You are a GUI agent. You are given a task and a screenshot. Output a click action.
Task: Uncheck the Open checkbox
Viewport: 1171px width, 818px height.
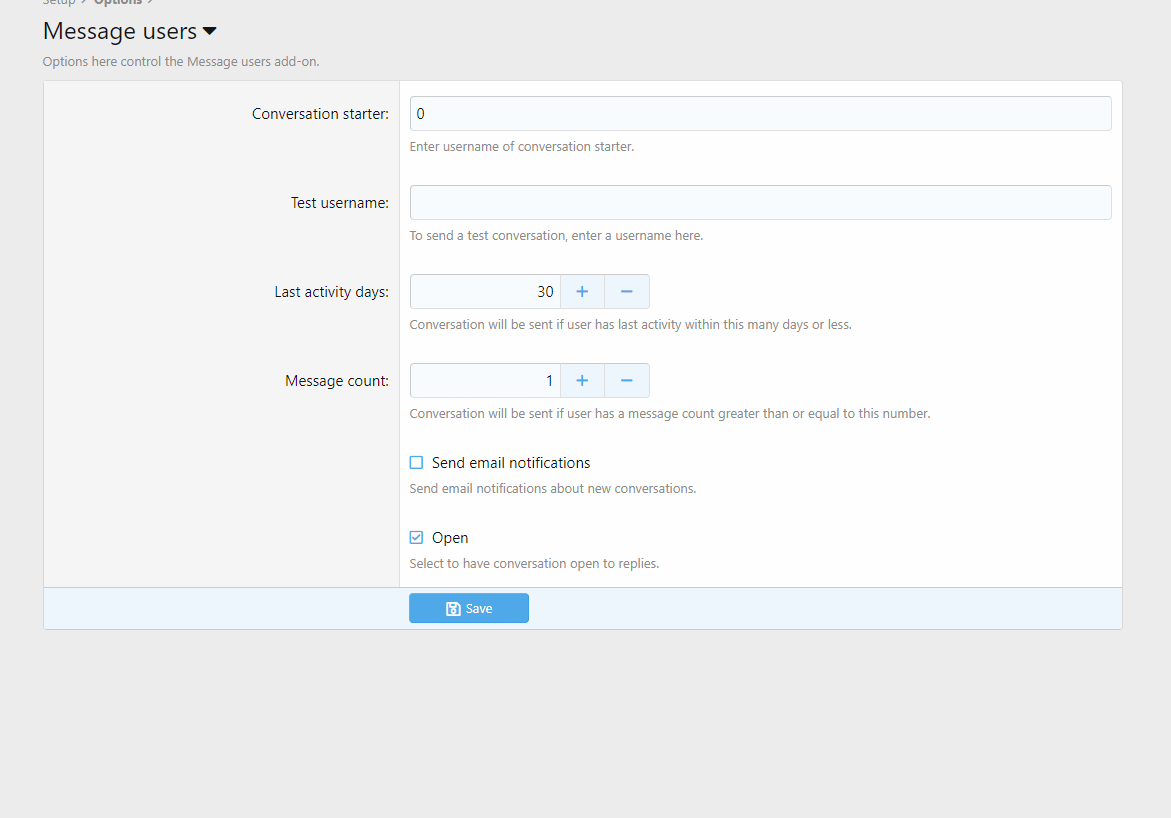coord(417,538)
